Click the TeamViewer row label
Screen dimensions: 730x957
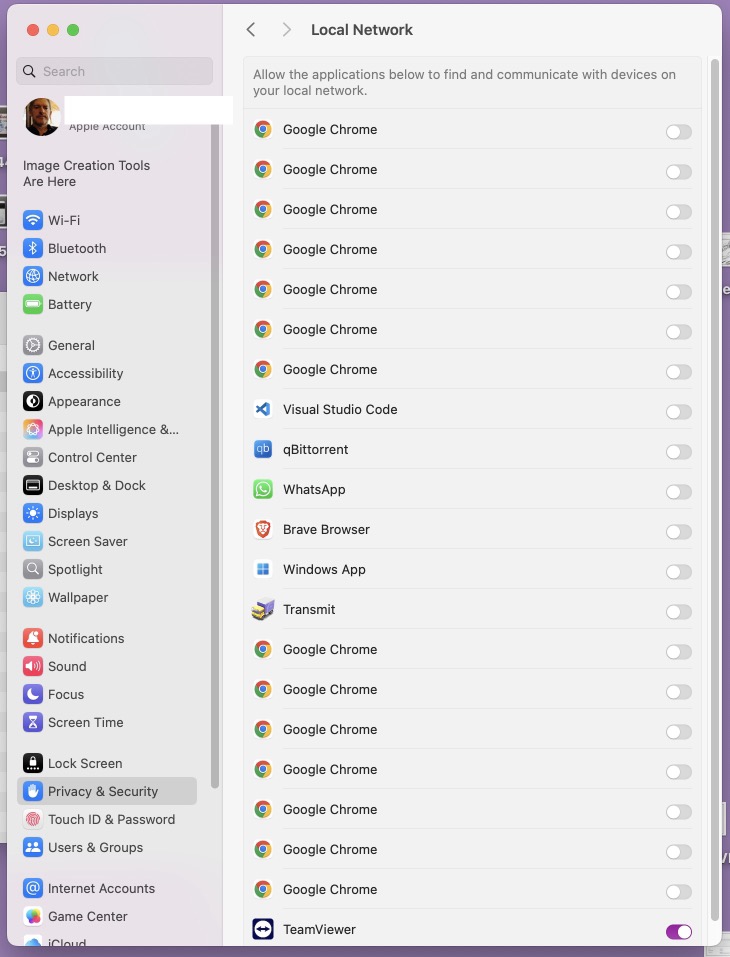click(x=319, y=930)
